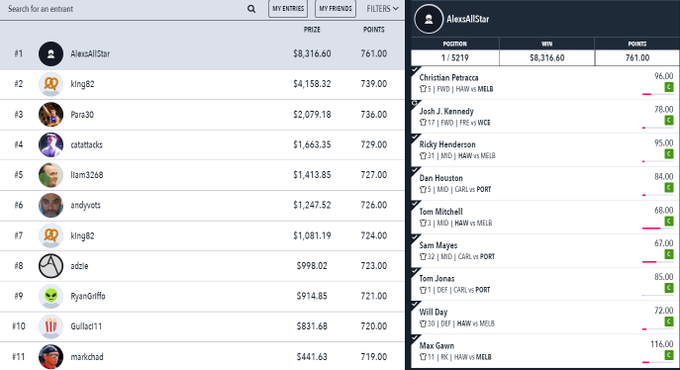Click the jersey icon beside Max Gawn's number
This screenshot has width=680, height=370.
click(423, 357)
